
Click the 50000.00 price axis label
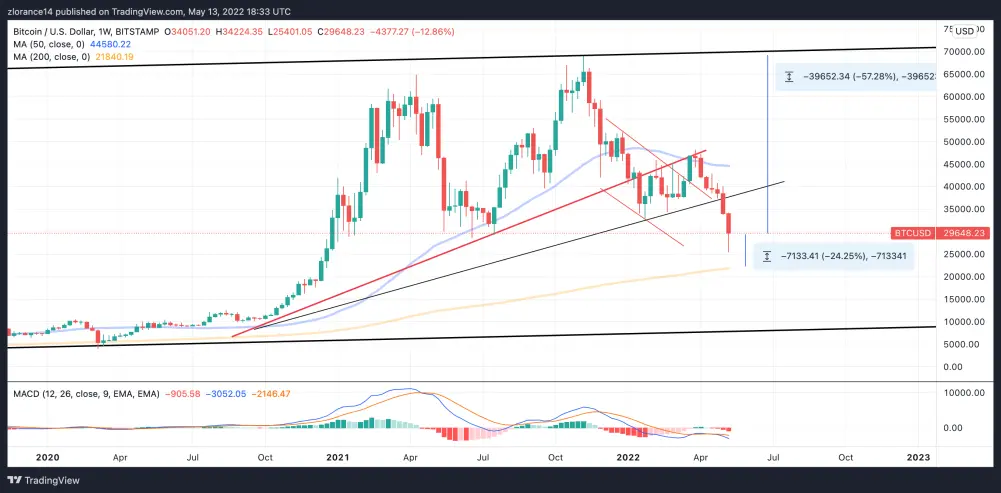tap(962, 142)
